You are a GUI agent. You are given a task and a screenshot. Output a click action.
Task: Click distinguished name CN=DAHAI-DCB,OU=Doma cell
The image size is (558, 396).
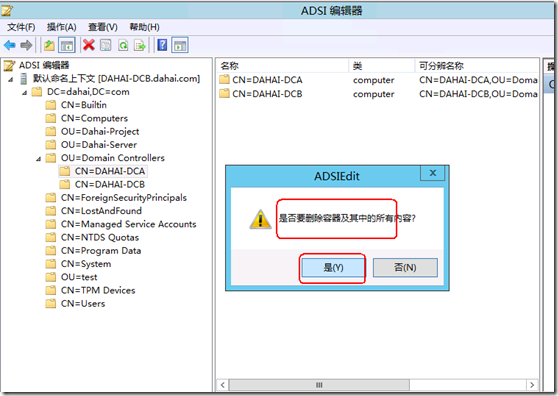[478, 94]
